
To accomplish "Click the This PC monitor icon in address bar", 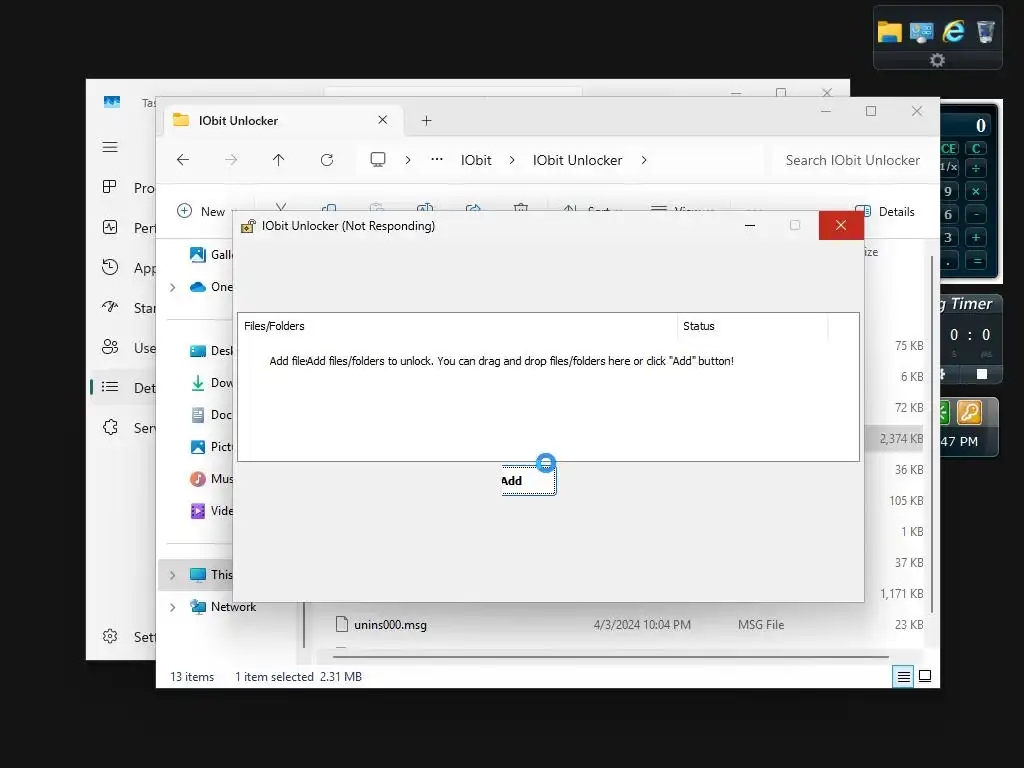I will point(377,160).
